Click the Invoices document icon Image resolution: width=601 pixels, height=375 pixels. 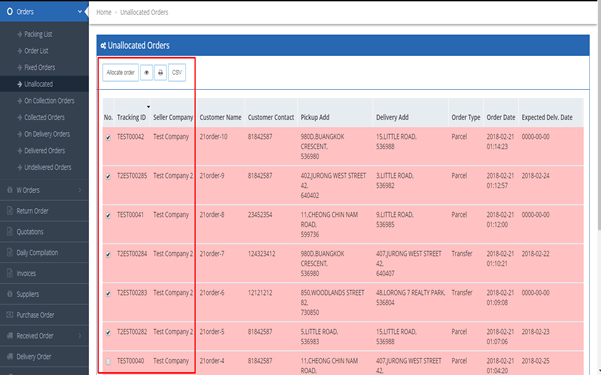(10, 273)
